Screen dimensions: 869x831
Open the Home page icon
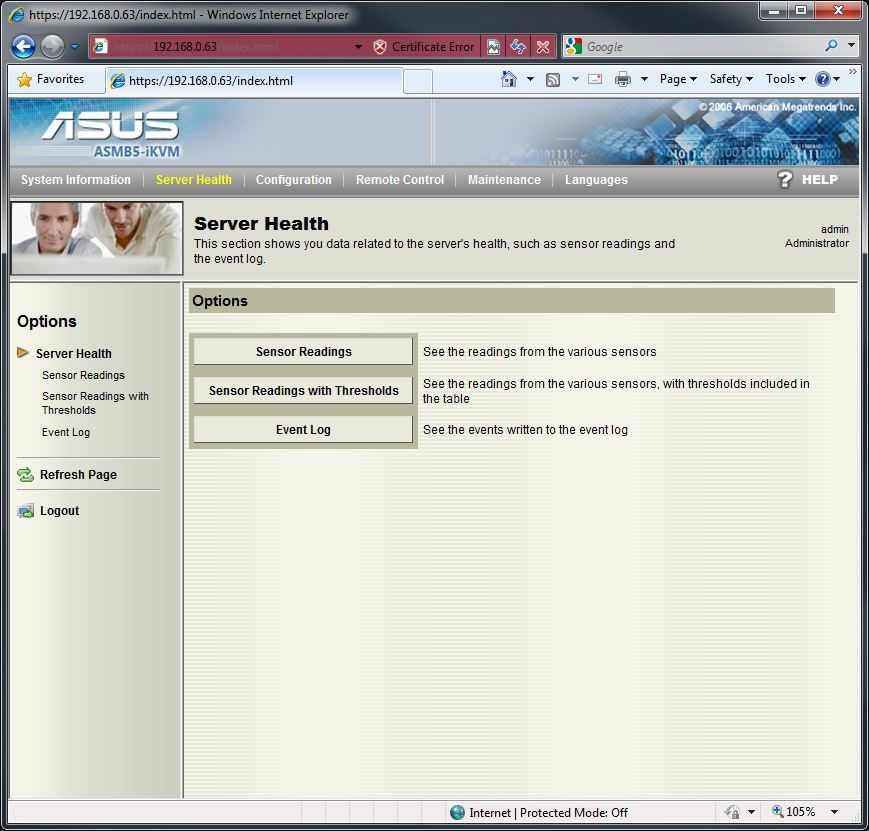[509, 79]
